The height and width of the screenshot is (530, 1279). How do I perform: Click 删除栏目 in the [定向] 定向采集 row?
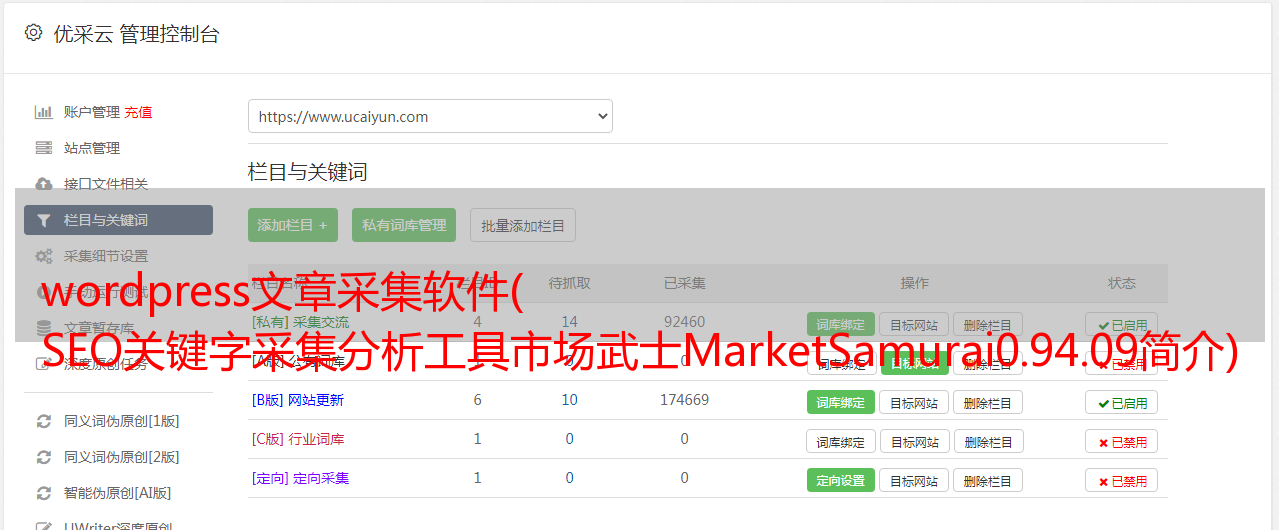tap(988, 480)
